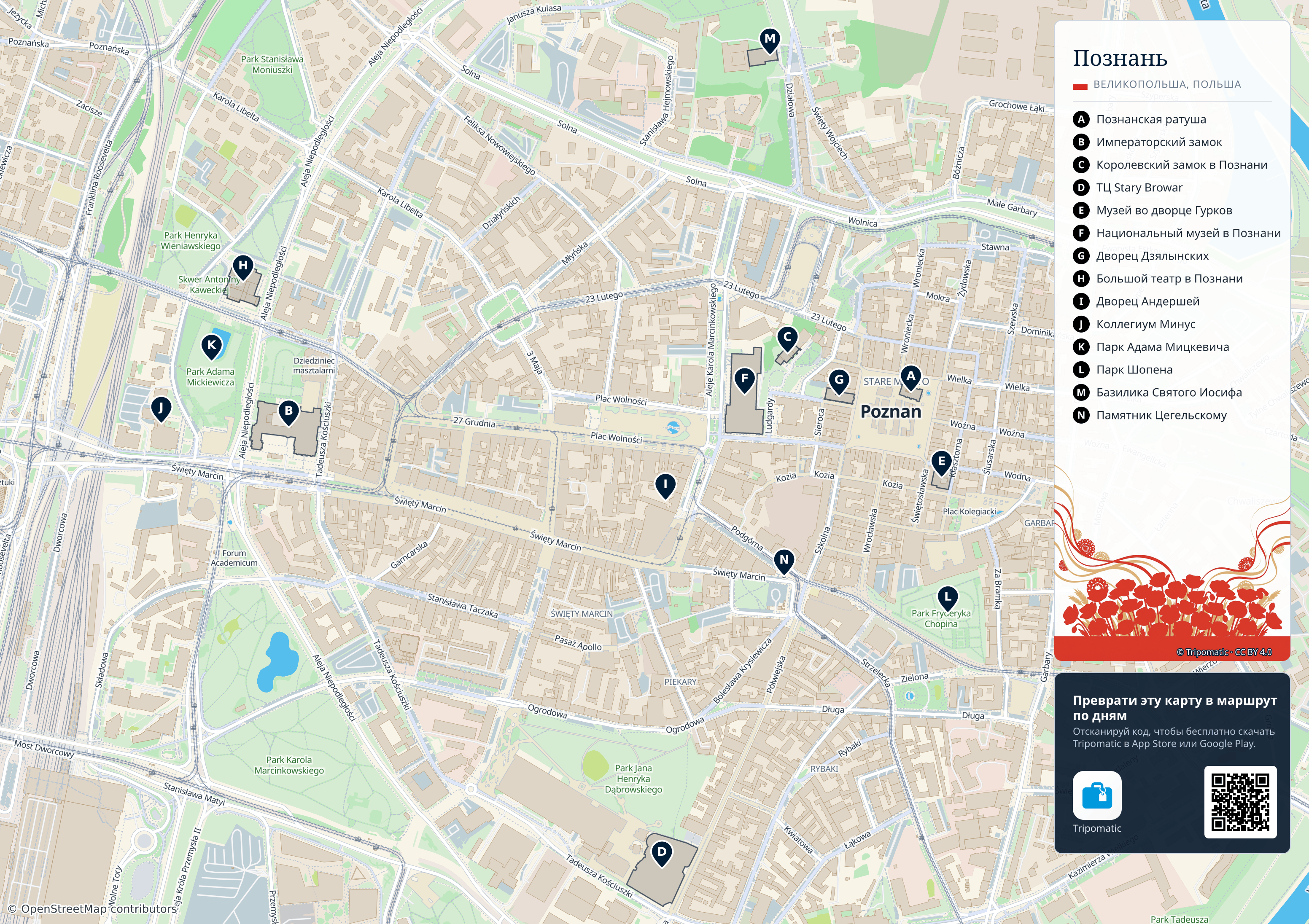Click the fountain icon near Zielona street
1309x924 pixels.
point(909,696)
